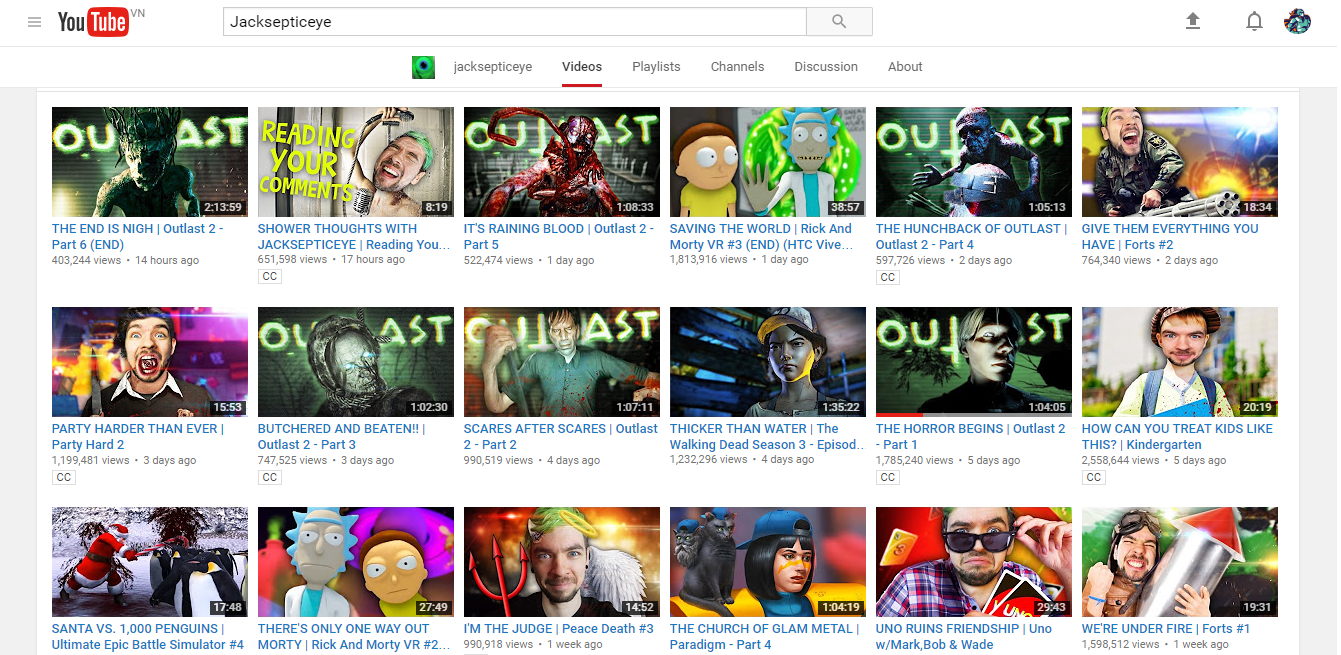
Task: Click title 'SAVING THE WORLD | Rick And Morty VR'
Action: click(762, 236)
